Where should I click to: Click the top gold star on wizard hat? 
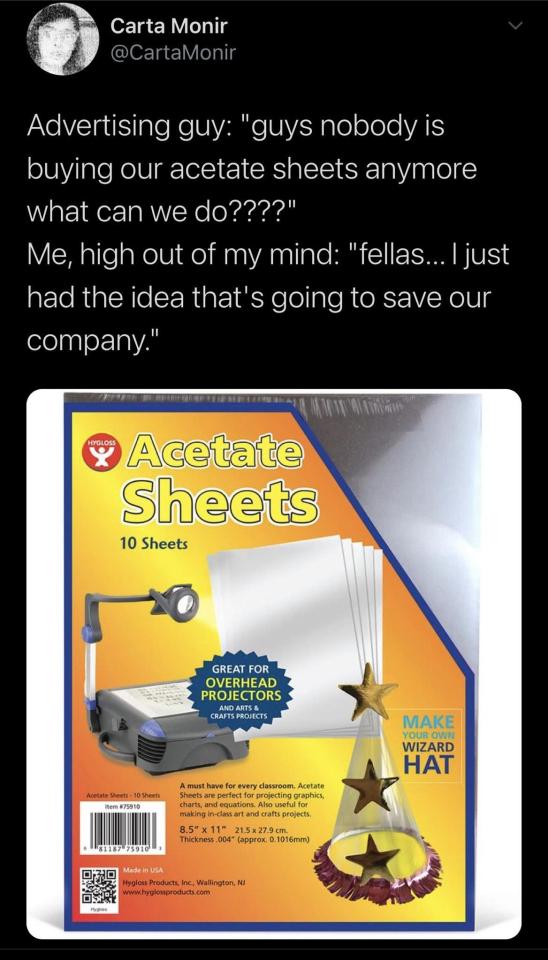pos(369,692)
